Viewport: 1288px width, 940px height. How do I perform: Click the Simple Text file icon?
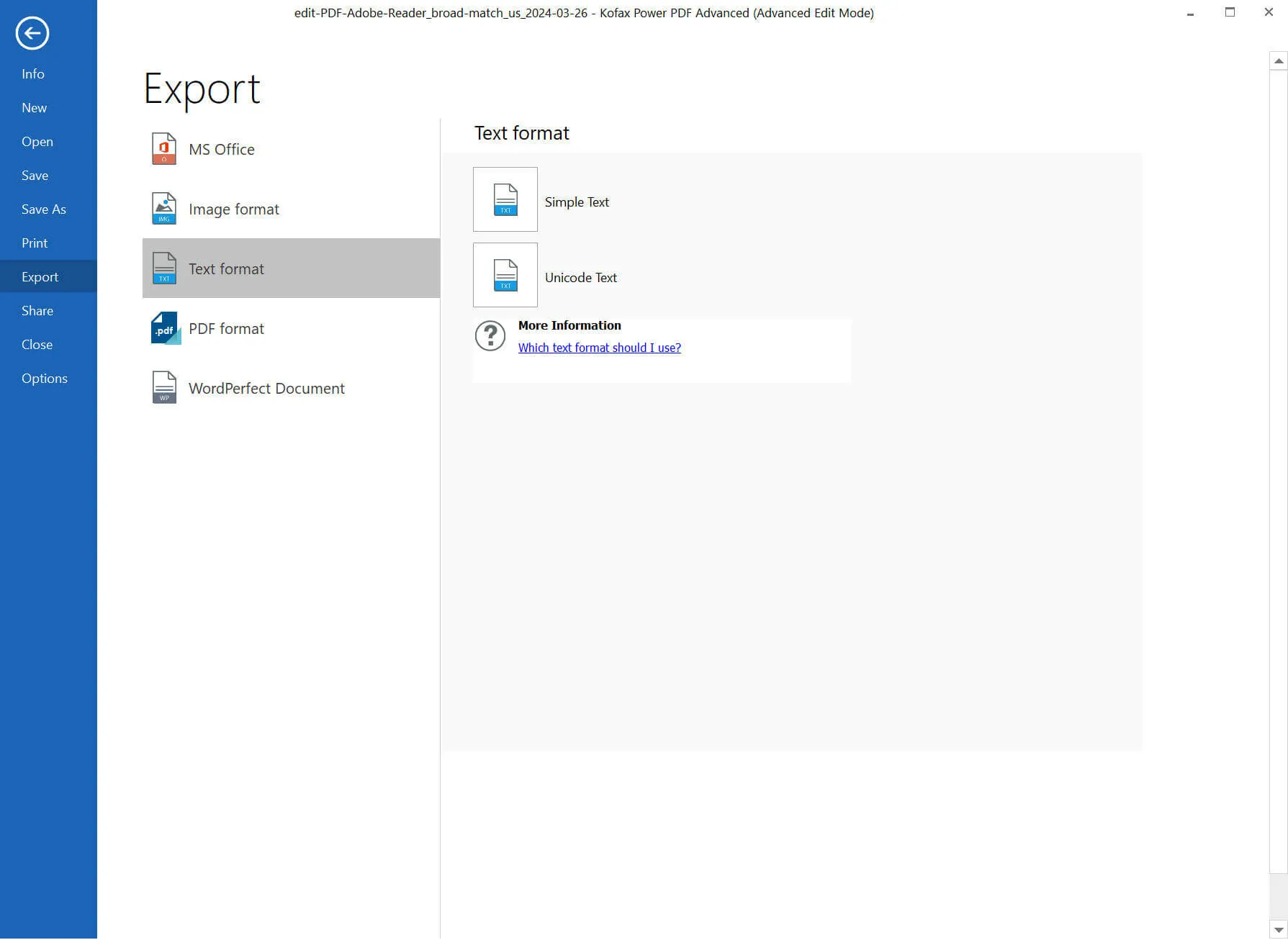(505, 199)
